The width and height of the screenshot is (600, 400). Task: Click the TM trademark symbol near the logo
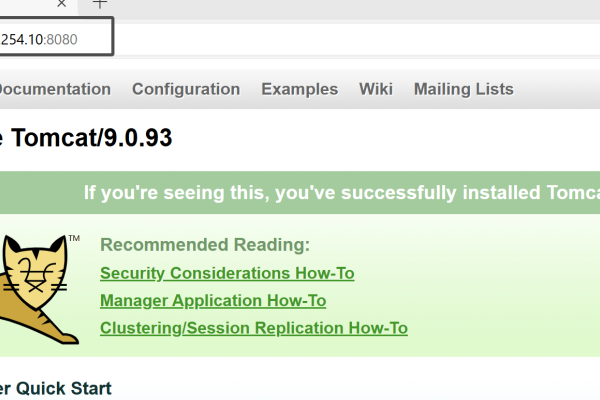point(73,241)
